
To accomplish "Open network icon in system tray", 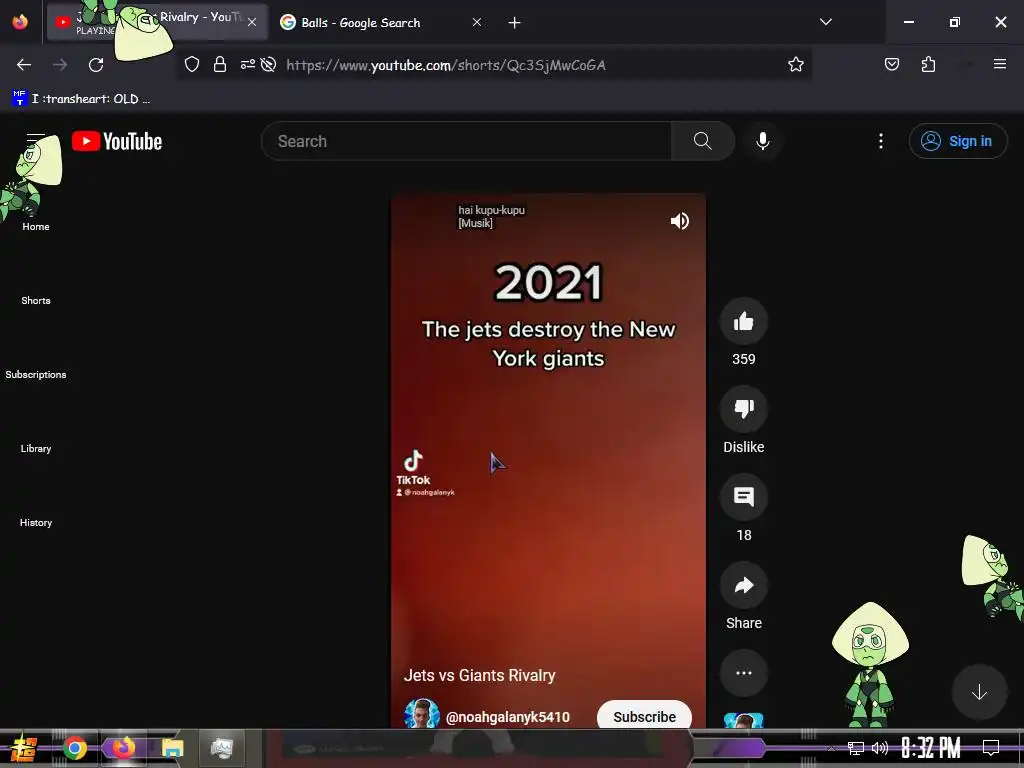I will [856, 748].
